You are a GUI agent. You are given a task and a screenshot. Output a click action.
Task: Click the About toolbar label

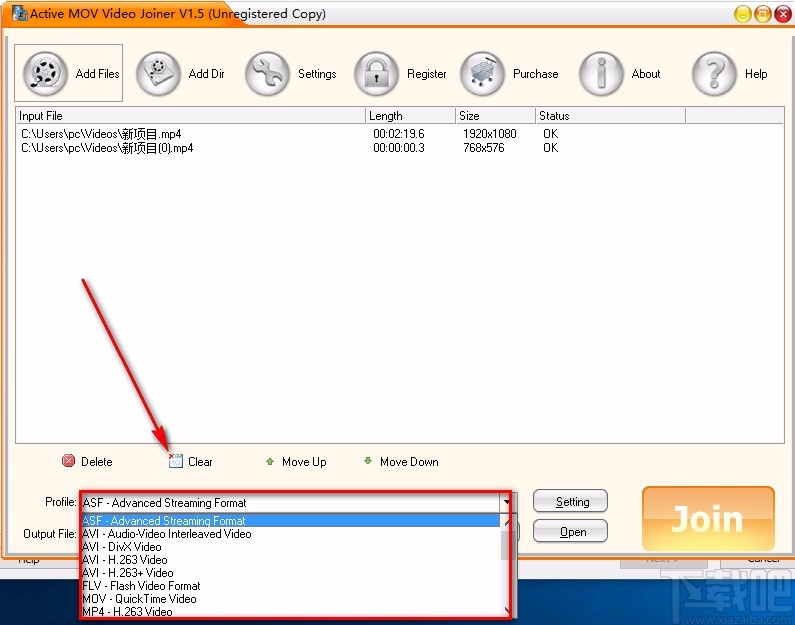coord(646,74)
